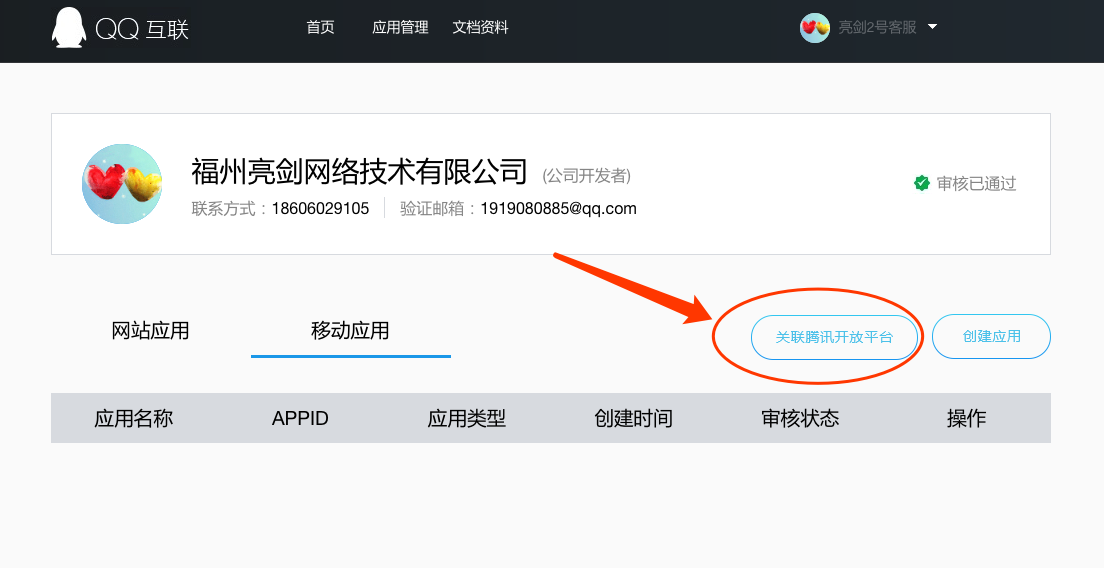This screenshot has width=1104, height=568.
Task: Click the 应用类型 column header
Action: point(467,418)
